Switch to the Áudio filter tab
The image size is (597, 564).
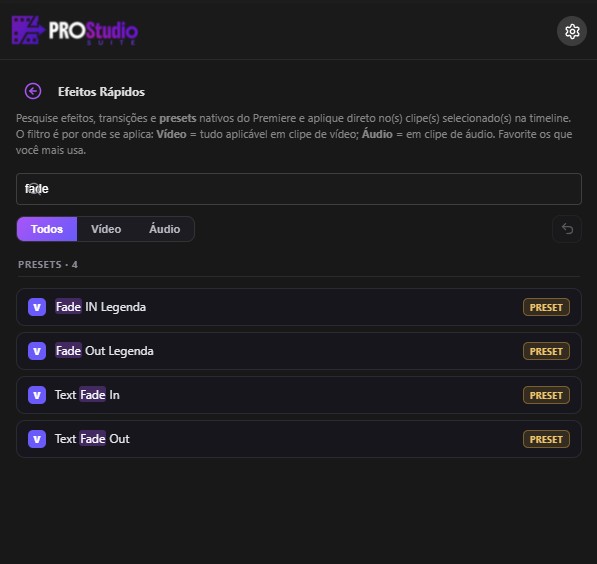tap(164, 229)
